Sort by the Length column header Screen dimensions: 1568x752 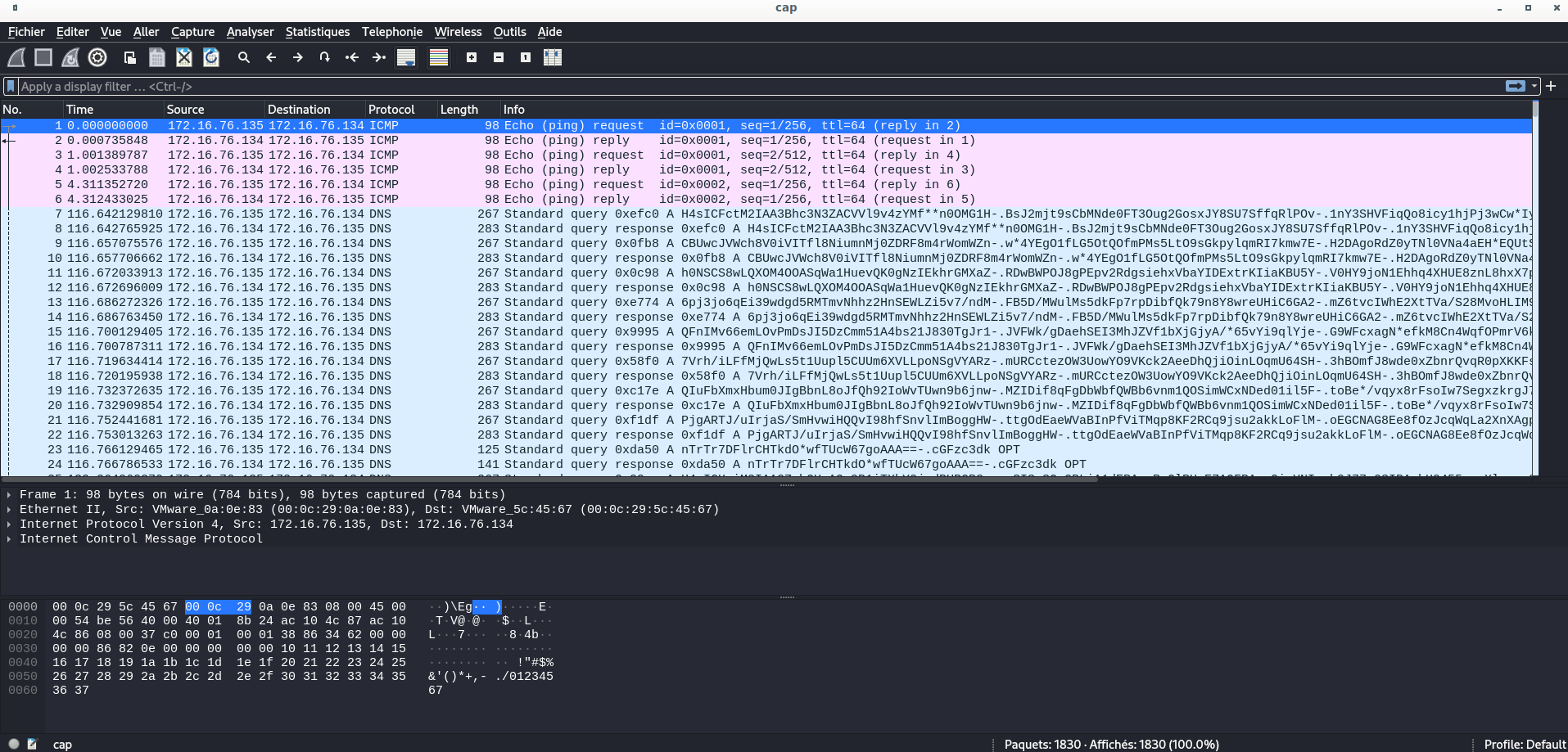469,110
